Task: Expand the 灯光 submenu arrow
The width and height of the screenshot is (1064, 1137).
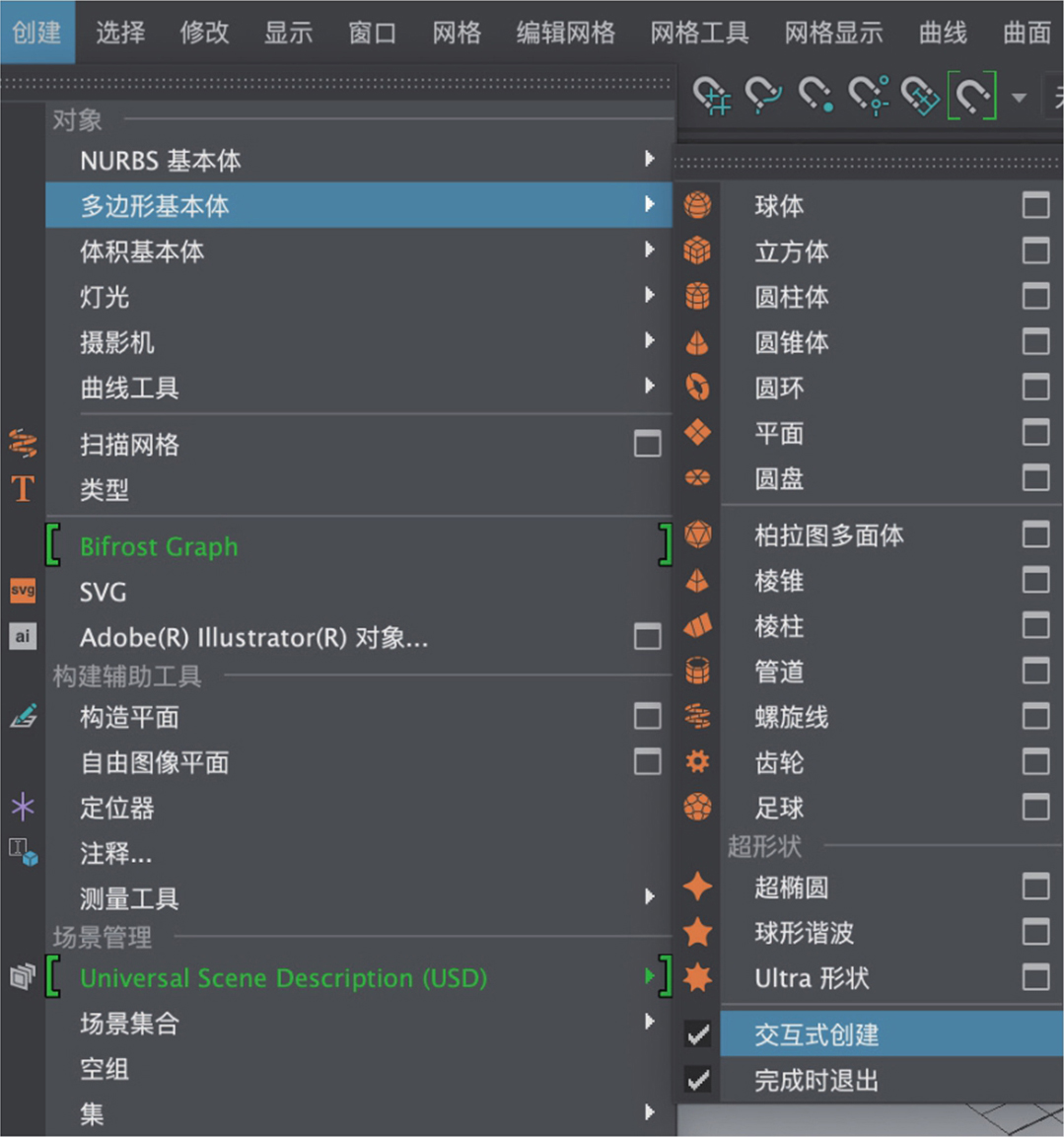Action: (649, 295)
